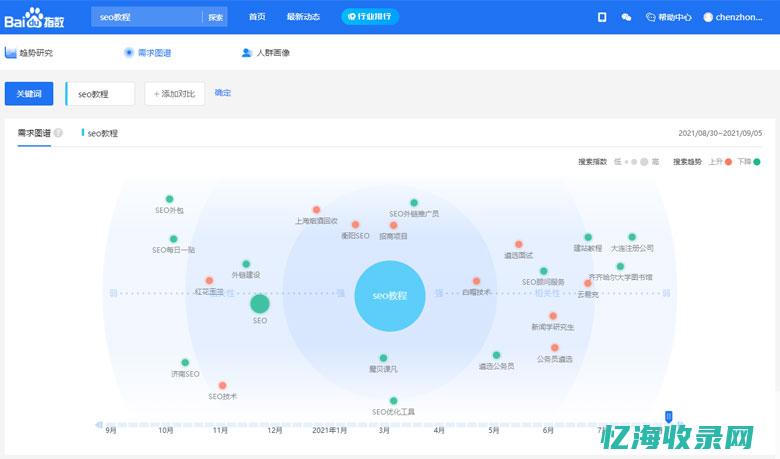Open the chenzhon... user account menu
The image size is (780, 459).
pos(733,17)
